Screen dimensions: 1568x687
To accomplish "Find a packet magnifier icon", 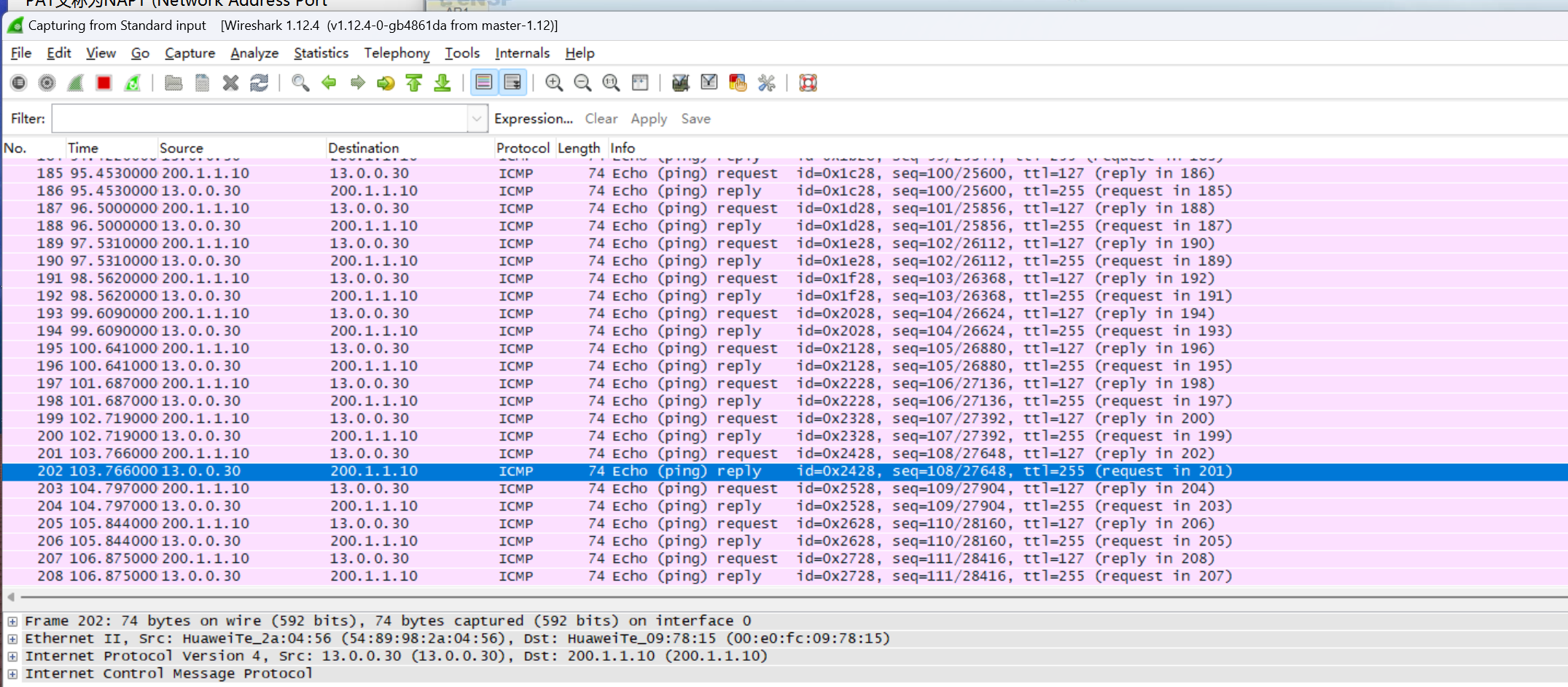I will click(300, 83).
